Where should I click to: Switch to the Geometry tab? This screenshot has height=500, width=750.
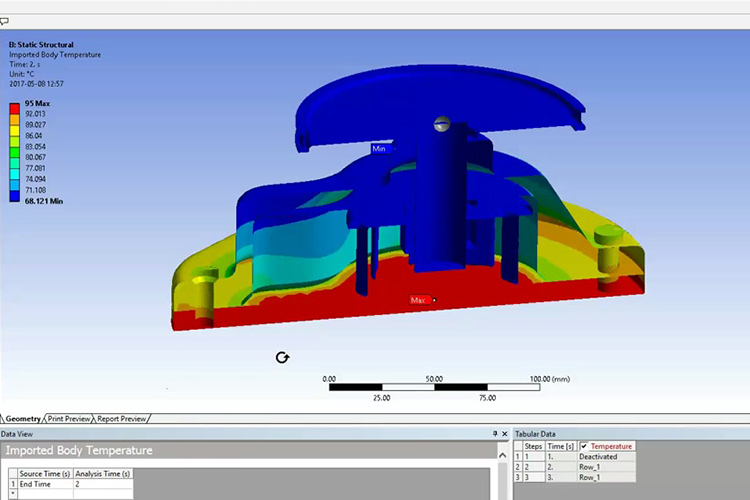[x=22, y=418]
